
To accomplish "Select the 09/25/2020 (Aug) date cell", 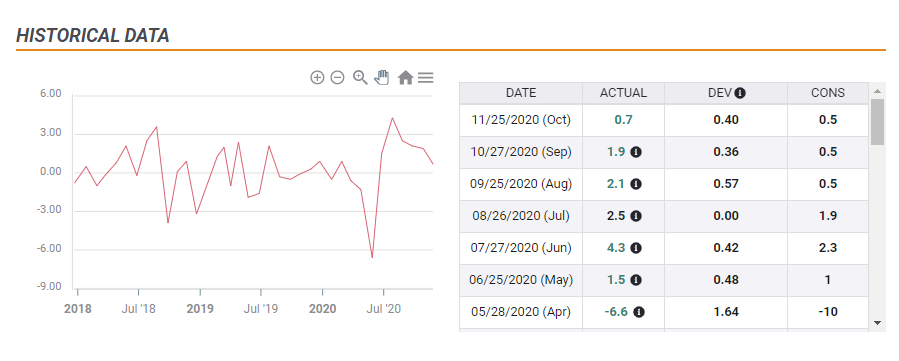I will 521,185.
